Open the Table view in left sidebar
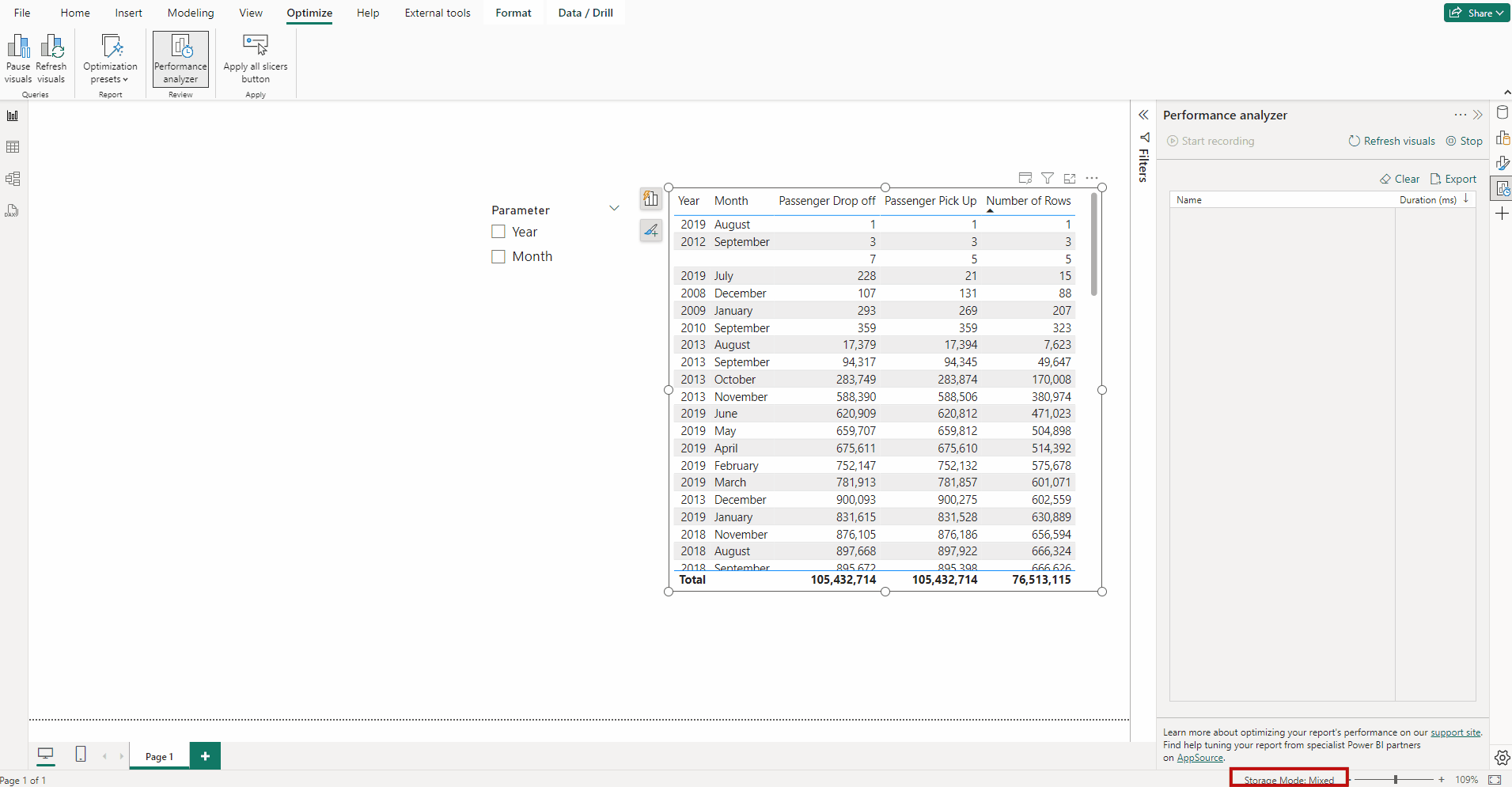 [x=13, y=147]
